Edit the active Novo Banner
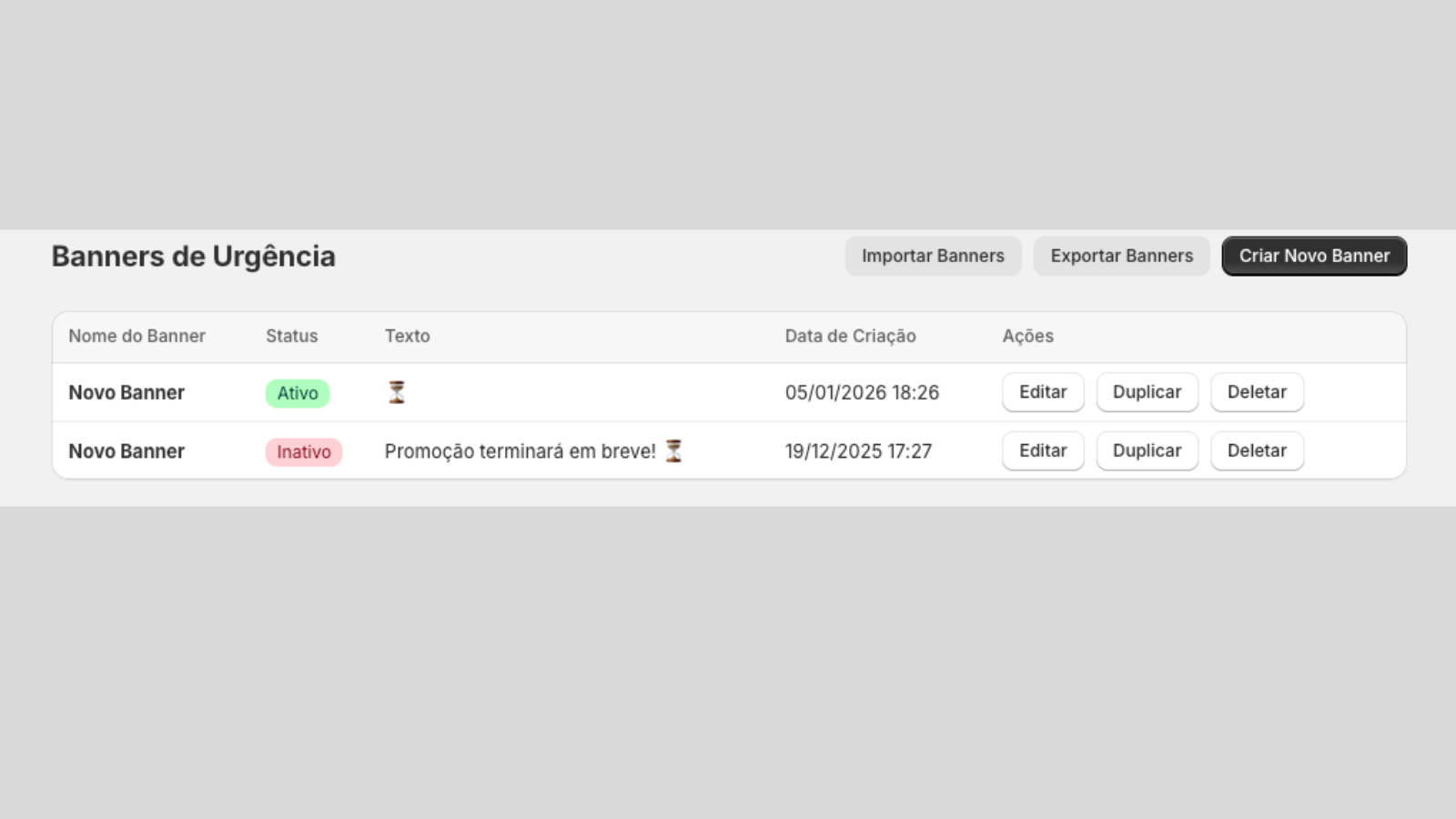The image size is (1456, 819). (1043, 392)
